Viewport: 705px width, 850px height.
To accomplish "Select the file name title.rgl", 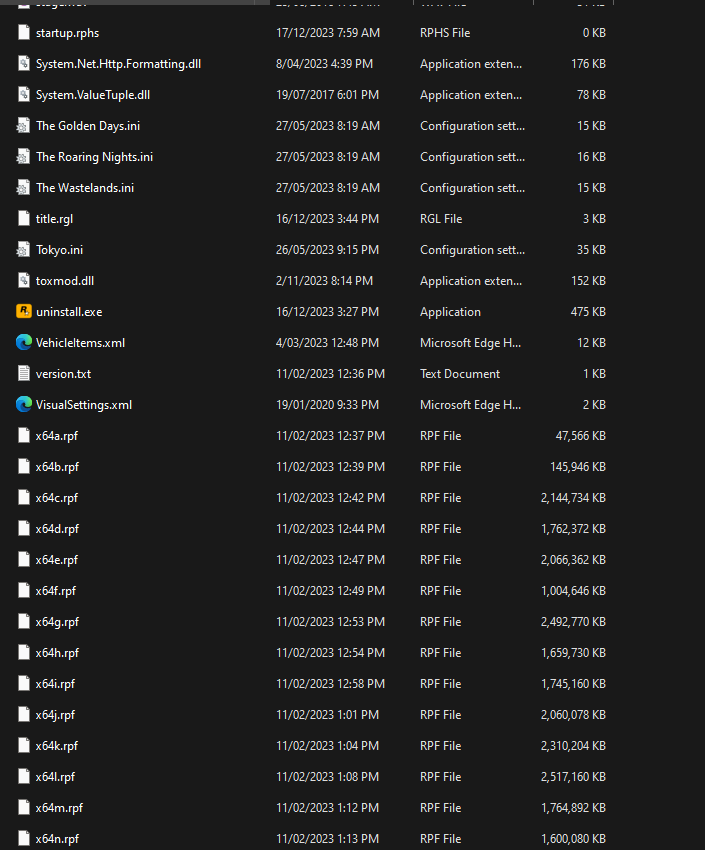I will pyautogui.click(x=54, y=219).
